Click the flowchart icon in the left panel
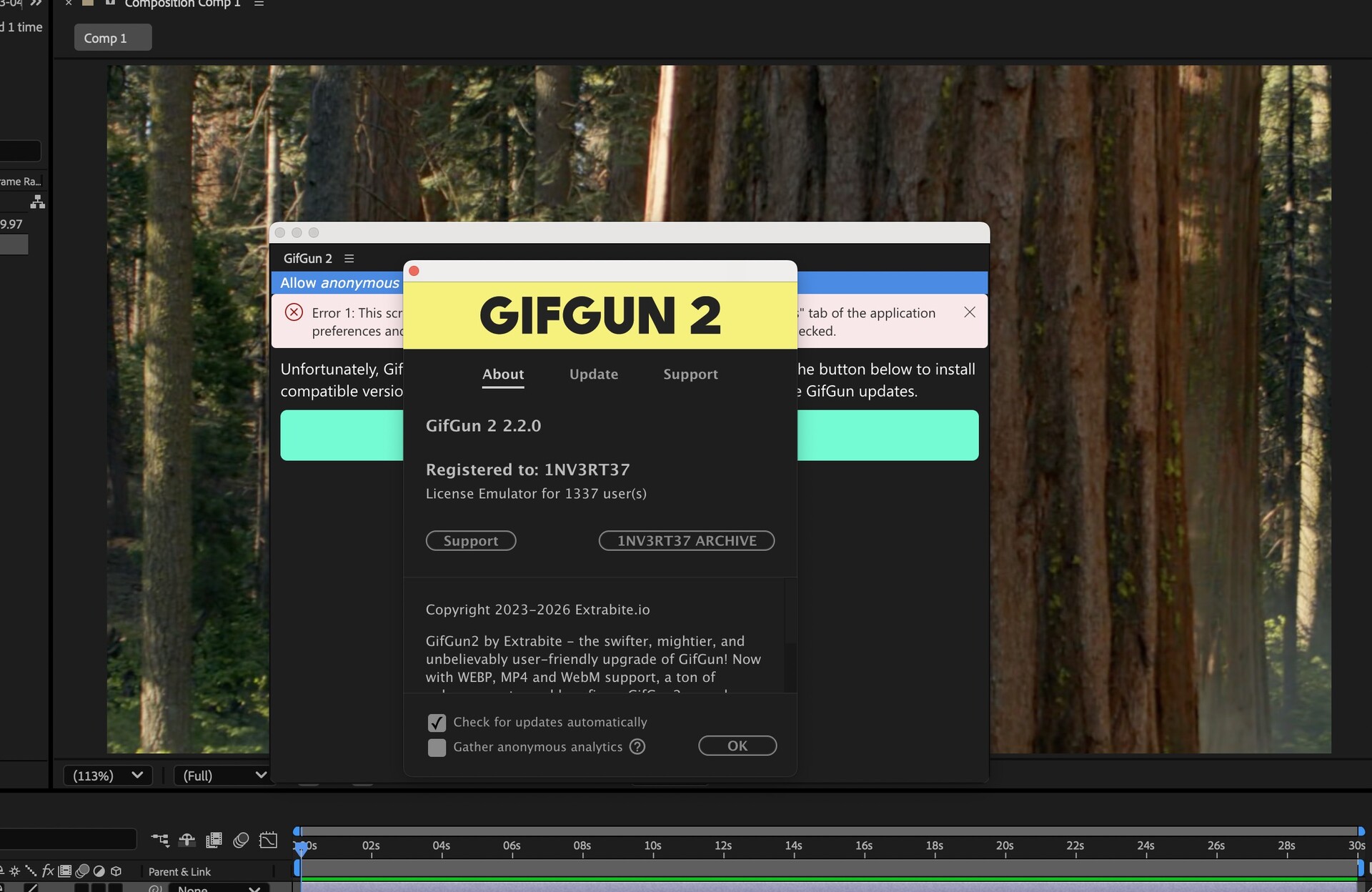The image size is (1372, 892). click(x=38, y=202)
